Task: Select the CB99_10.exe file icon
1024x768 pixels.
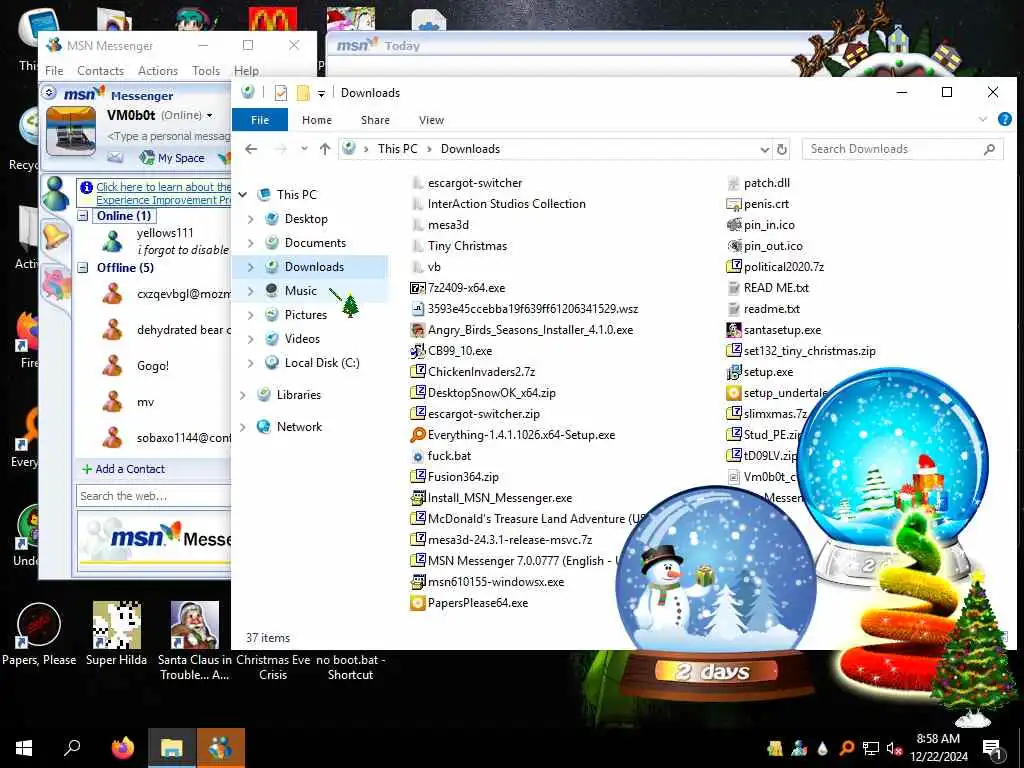Action: coord(417,351)
